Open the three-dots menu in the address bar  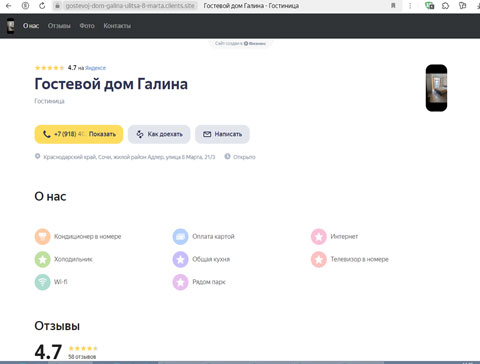click(410, 6)
